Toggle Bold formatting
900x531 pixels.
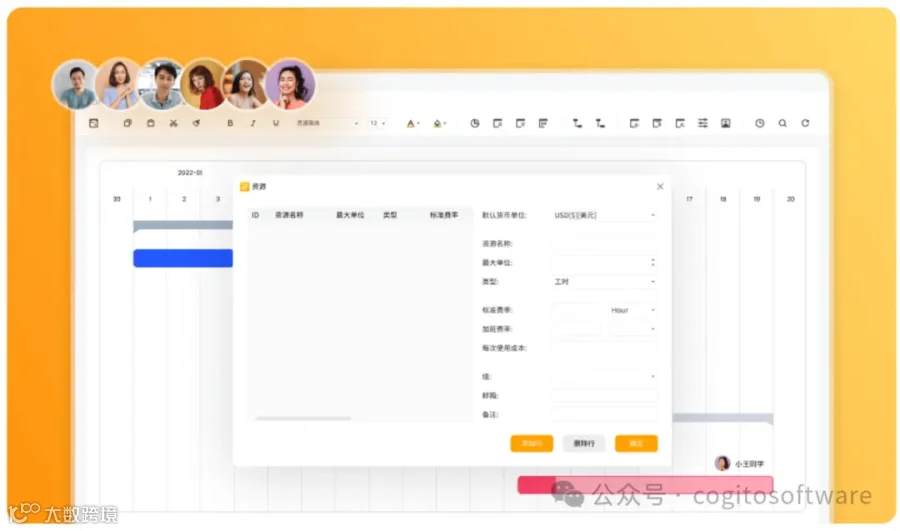(x=230, y=123)
